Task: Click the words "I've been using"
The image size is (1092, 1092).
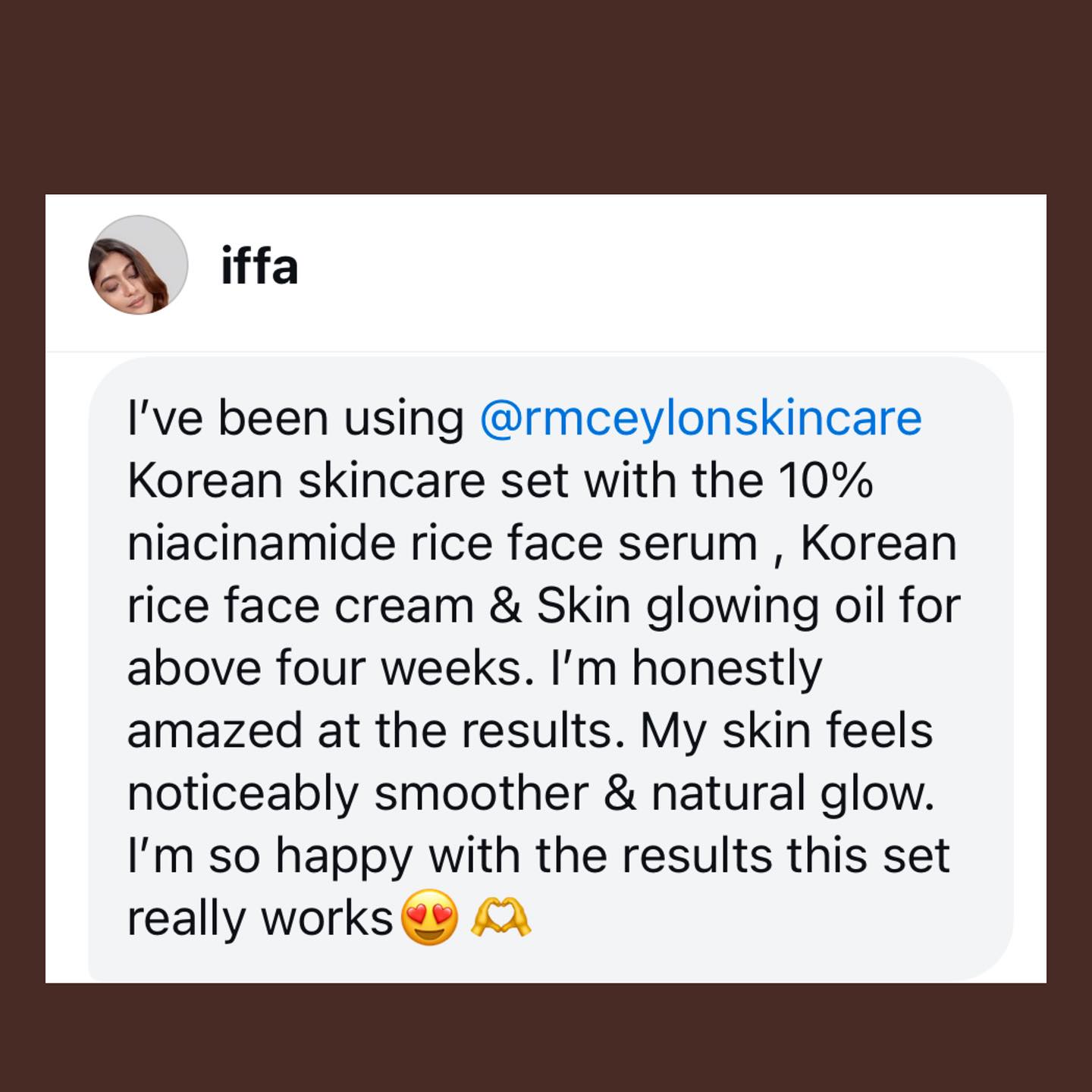Action: coord(296,419)
